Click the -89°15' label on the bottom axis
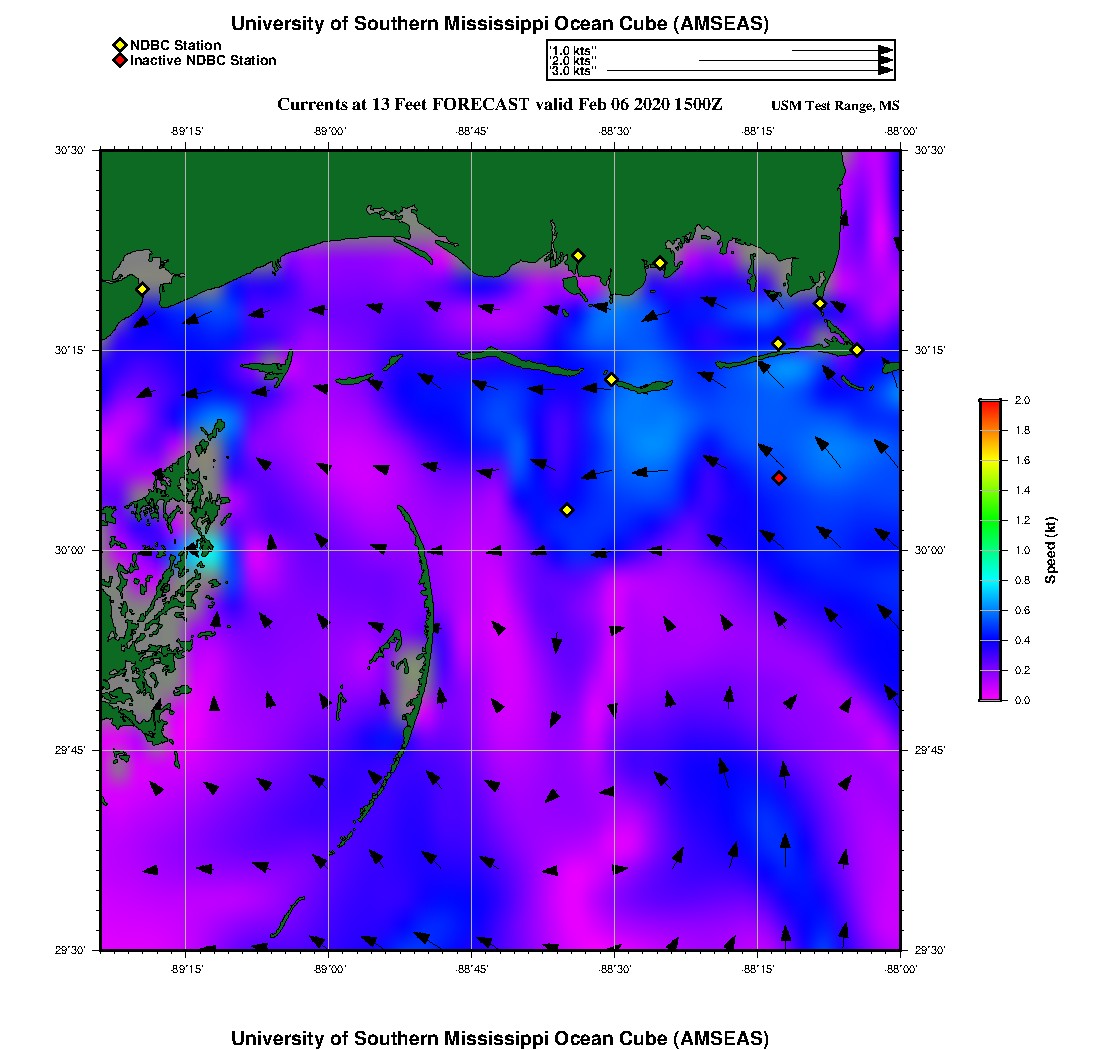Viewport: 1100px width, 1050px height. click(187, 969)
